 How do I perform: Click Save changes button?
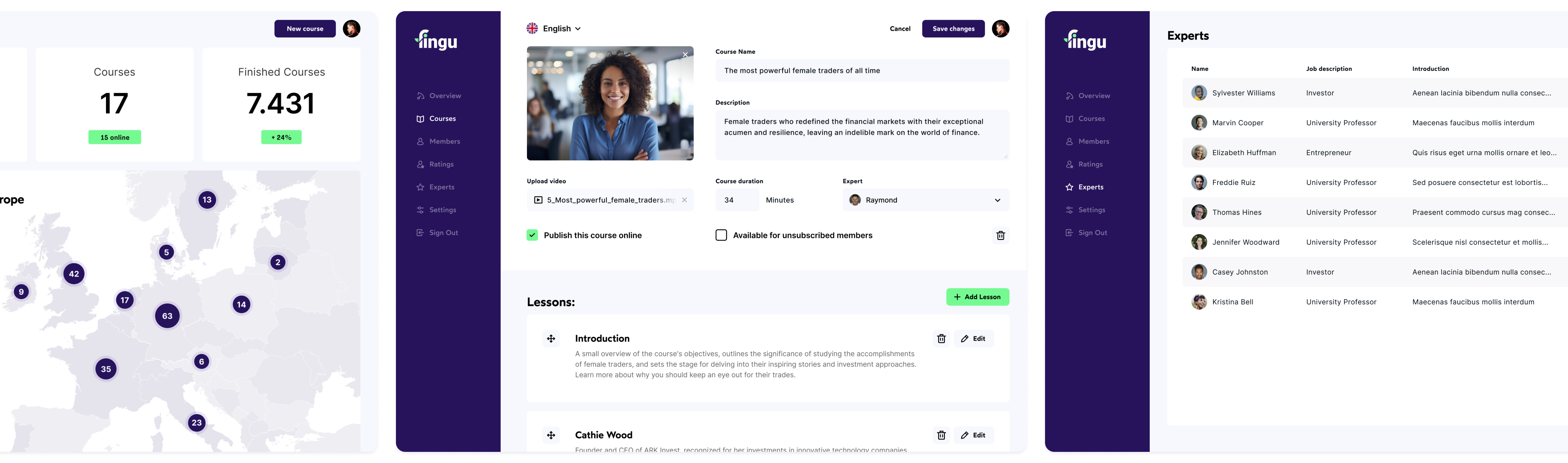click(x=953, y=29)
